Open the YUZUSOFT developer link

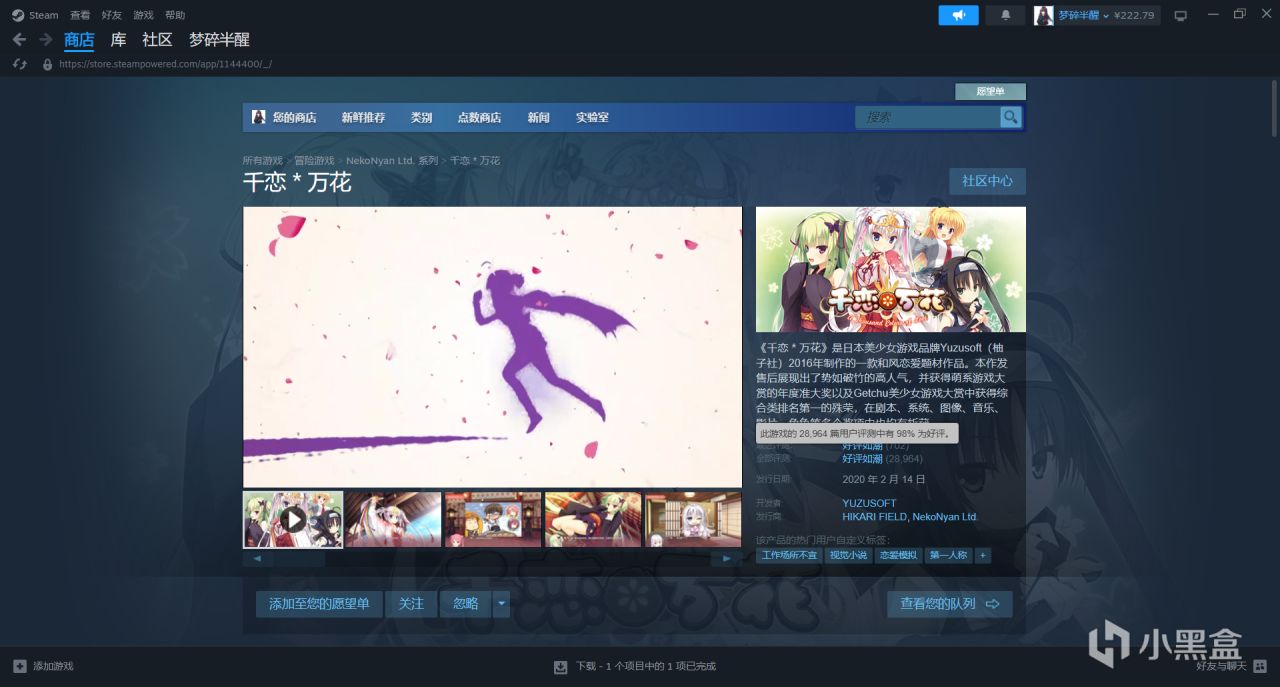[x=869, y=503]
